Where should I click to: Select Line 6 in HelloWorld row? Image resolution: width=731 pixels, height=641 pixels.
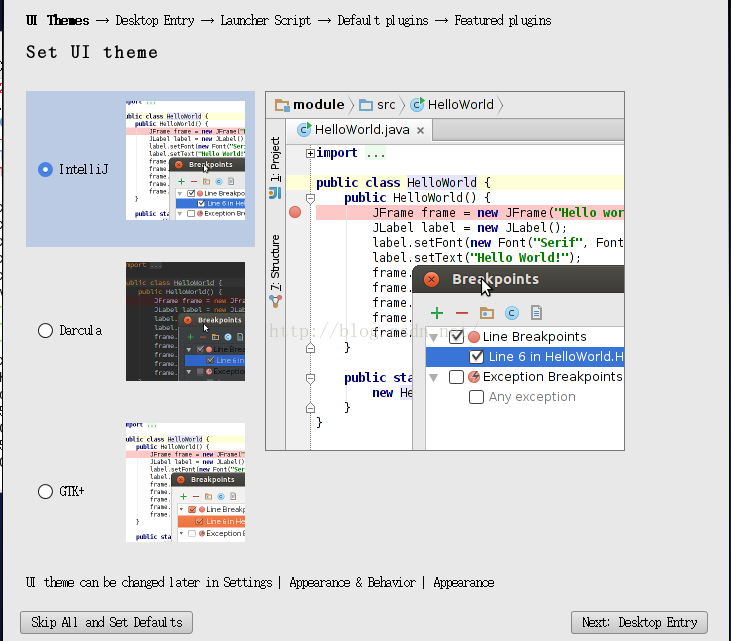[525, 357]
